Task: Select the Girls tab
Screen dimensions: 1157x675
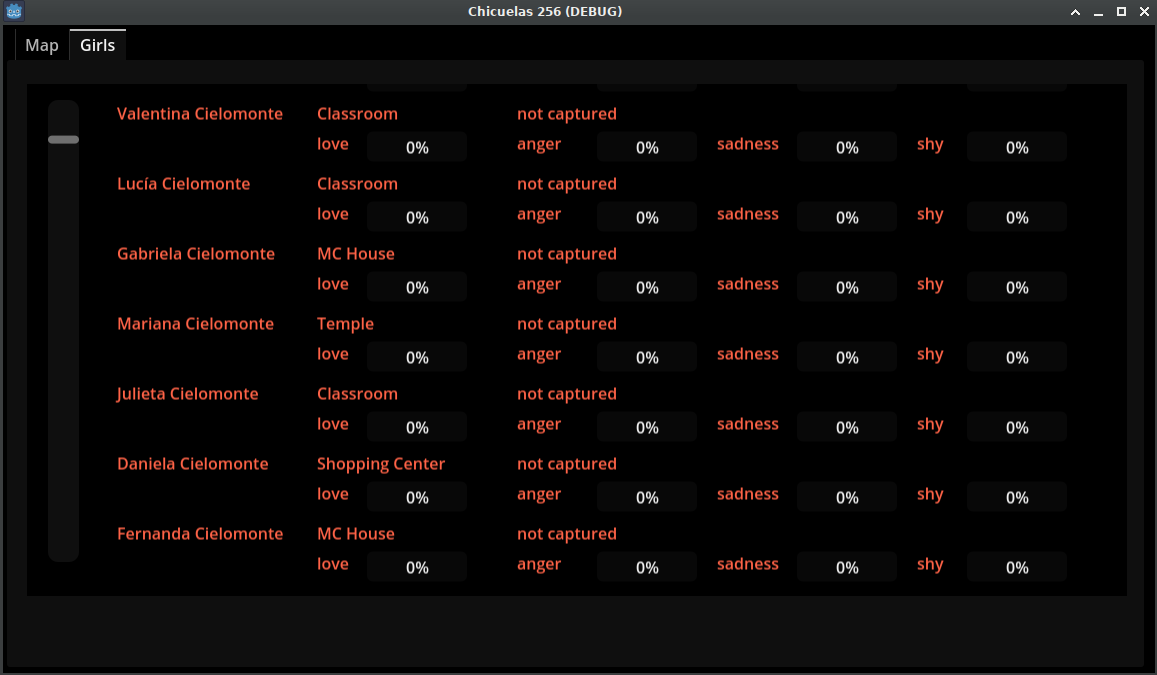Action: [x=97, y=45]
